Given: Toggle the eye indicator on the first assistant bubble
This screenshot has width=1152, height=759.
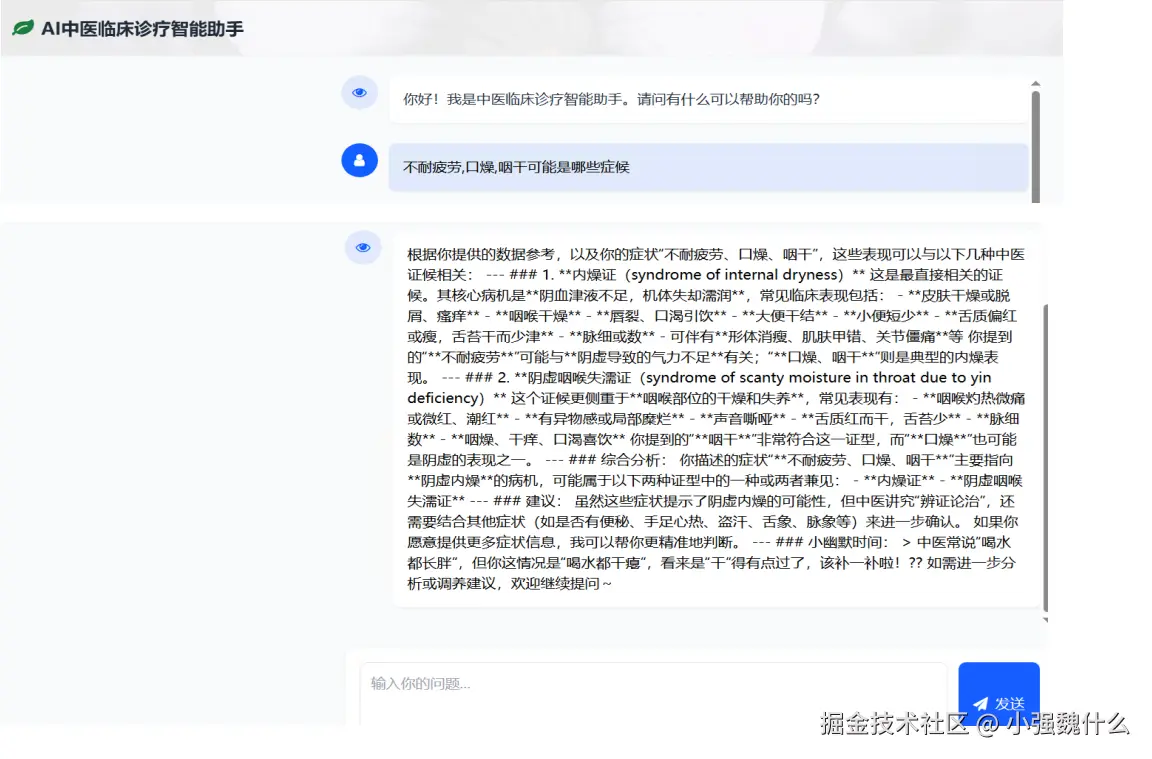Looking at the screenshot, I should coord(359,92).
